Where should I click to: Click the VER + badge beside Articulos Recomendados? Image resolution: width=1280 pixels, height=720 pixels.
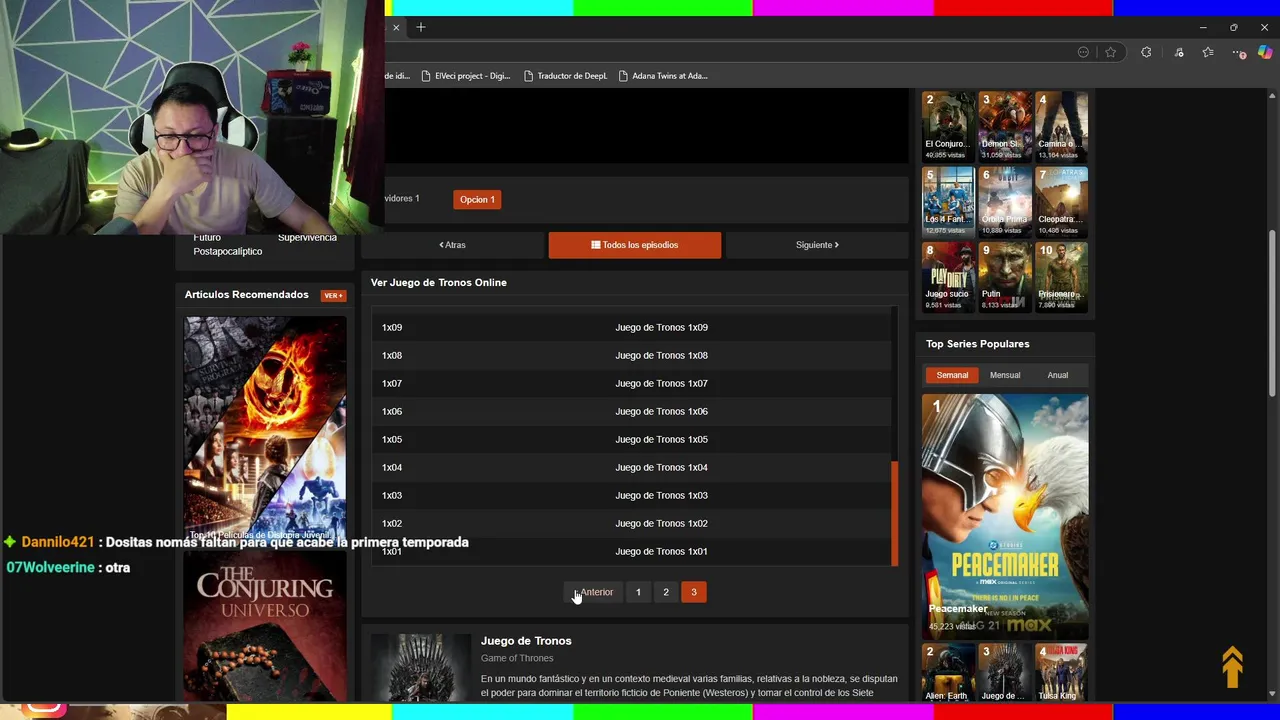point(333,295)
